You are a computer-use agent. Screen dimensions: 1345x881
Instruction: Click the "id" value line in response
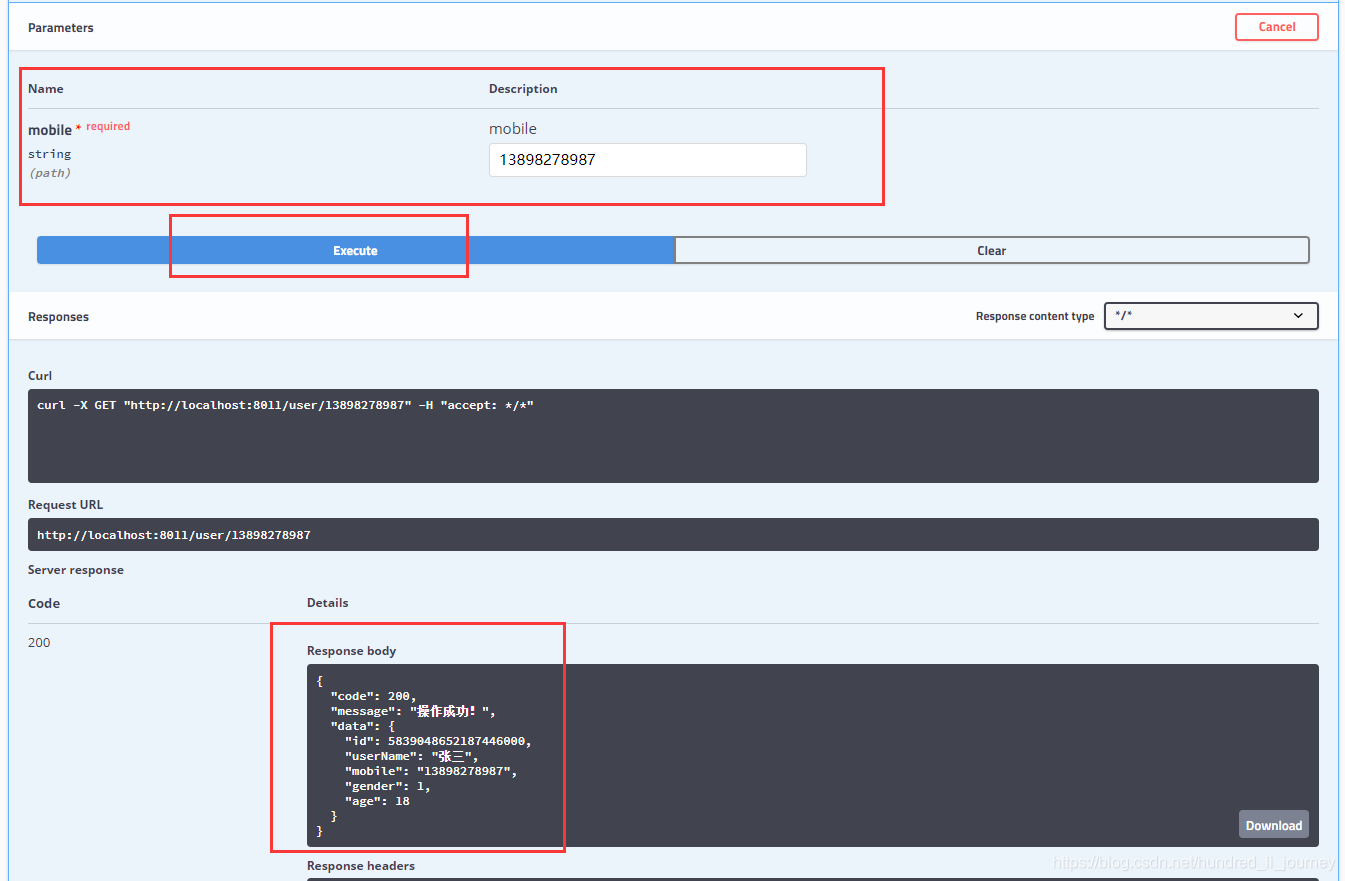click(x=439, y=741)
